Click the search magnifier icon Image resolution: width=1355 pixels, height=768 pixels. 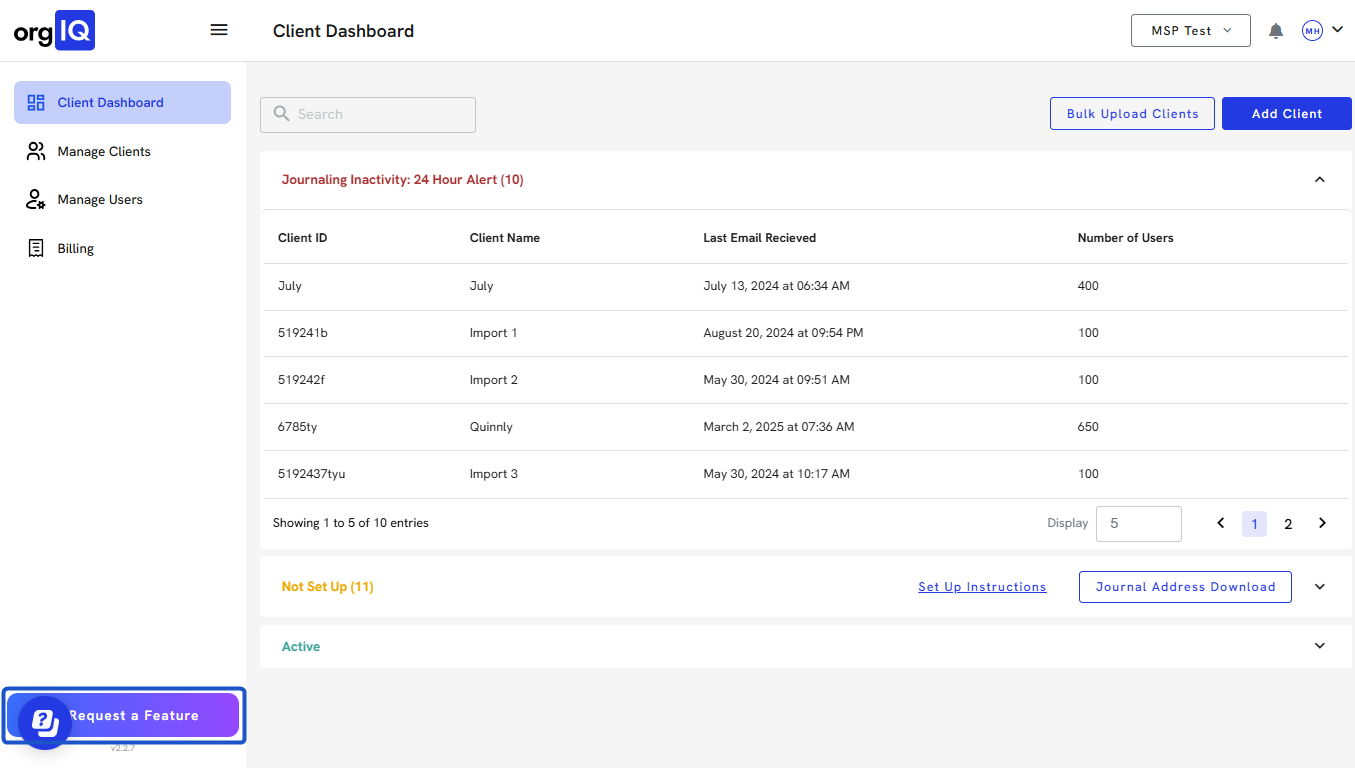tap(281, 114)
